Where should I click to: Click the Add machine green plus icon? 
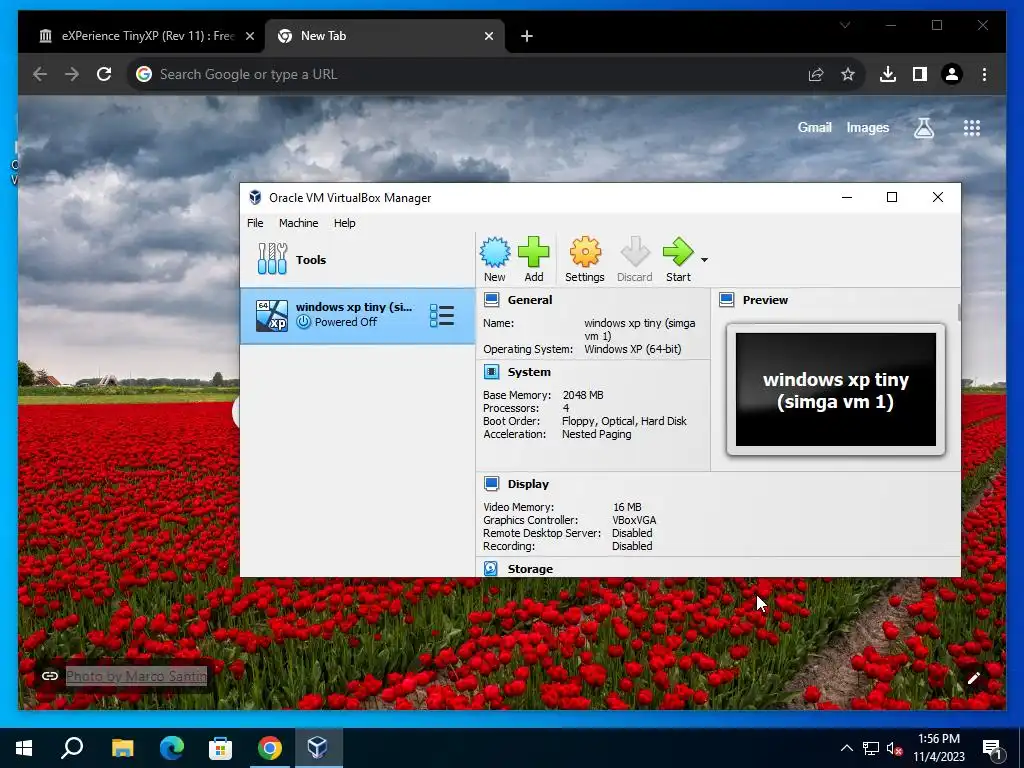point(534,259)
